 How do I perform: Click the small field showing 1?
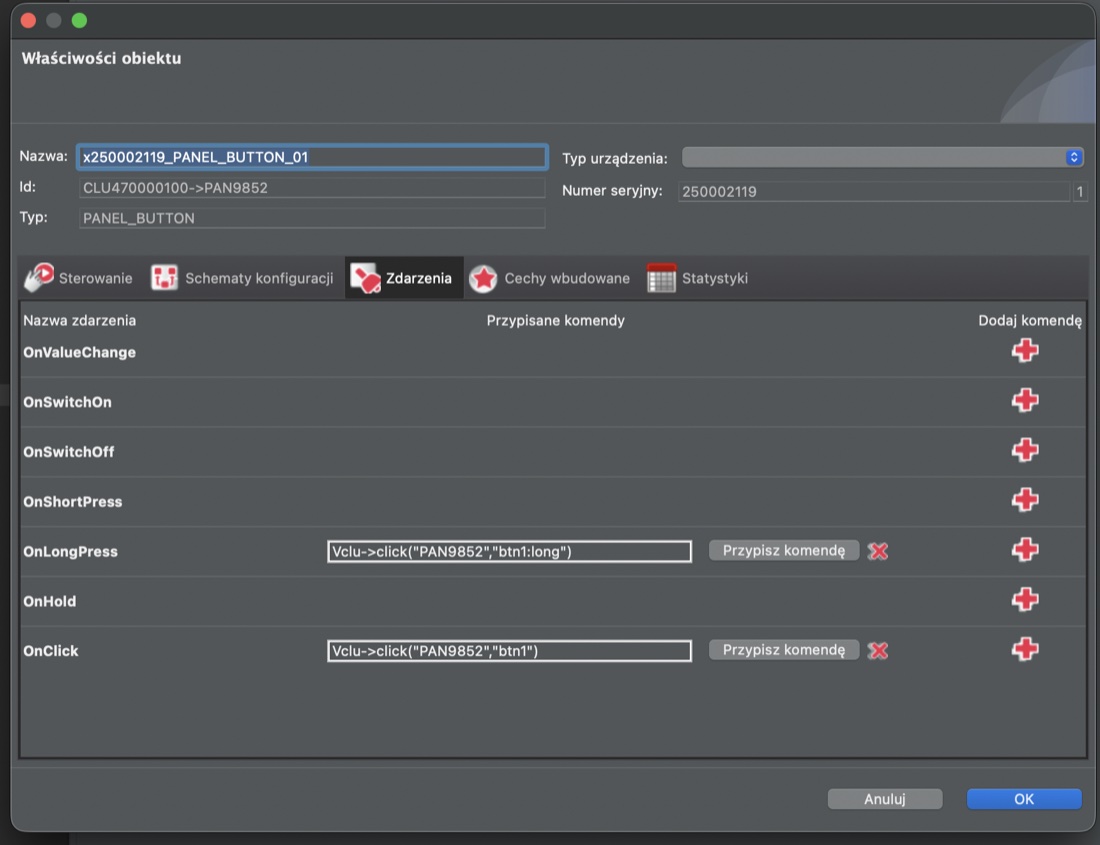pyautogui.click(x=1080, y=191)
